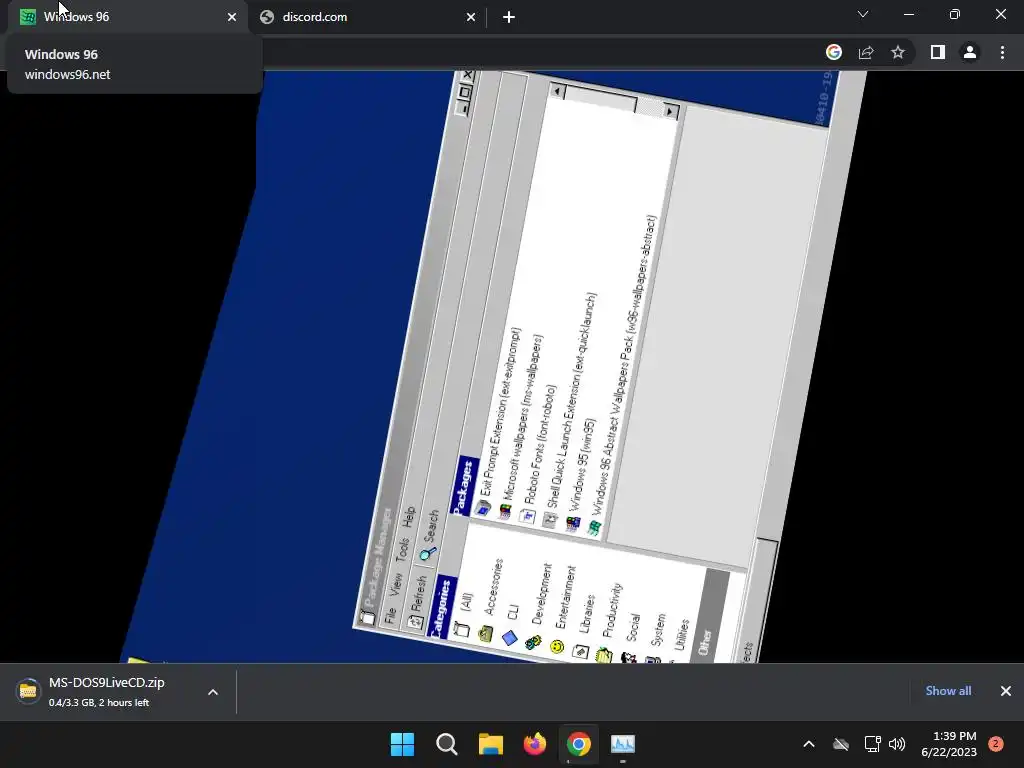1024x768 pixels.
Task: Click the Windows 96 Abstract Wallpapers icon
Action: [594, 528]
